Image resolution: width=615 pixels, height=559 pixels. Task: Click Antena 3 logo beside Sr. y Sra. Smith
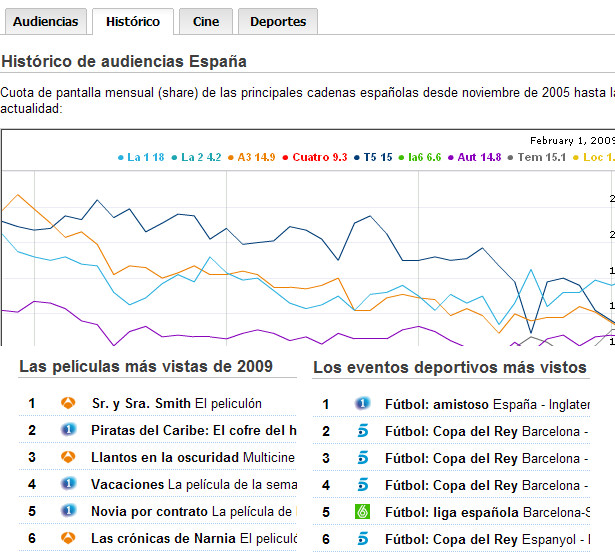pos(69,404)
